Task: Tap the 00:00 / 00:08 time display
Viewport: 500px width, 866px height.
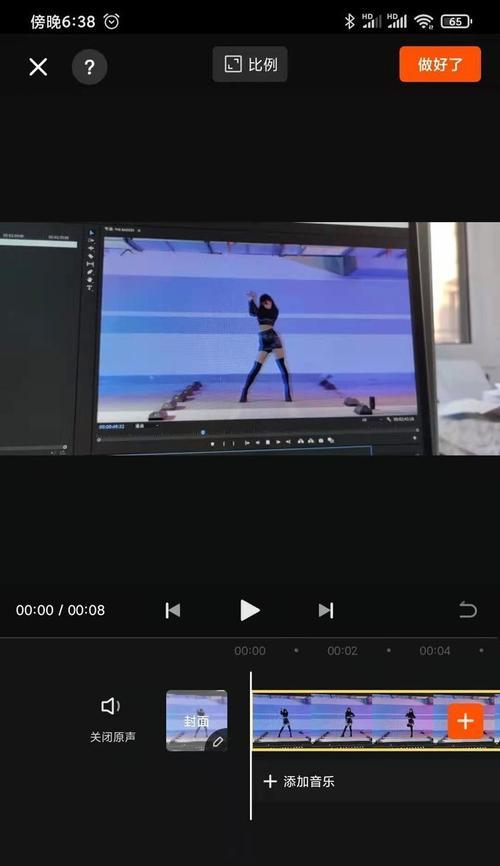Action: (x=60, y=610)
